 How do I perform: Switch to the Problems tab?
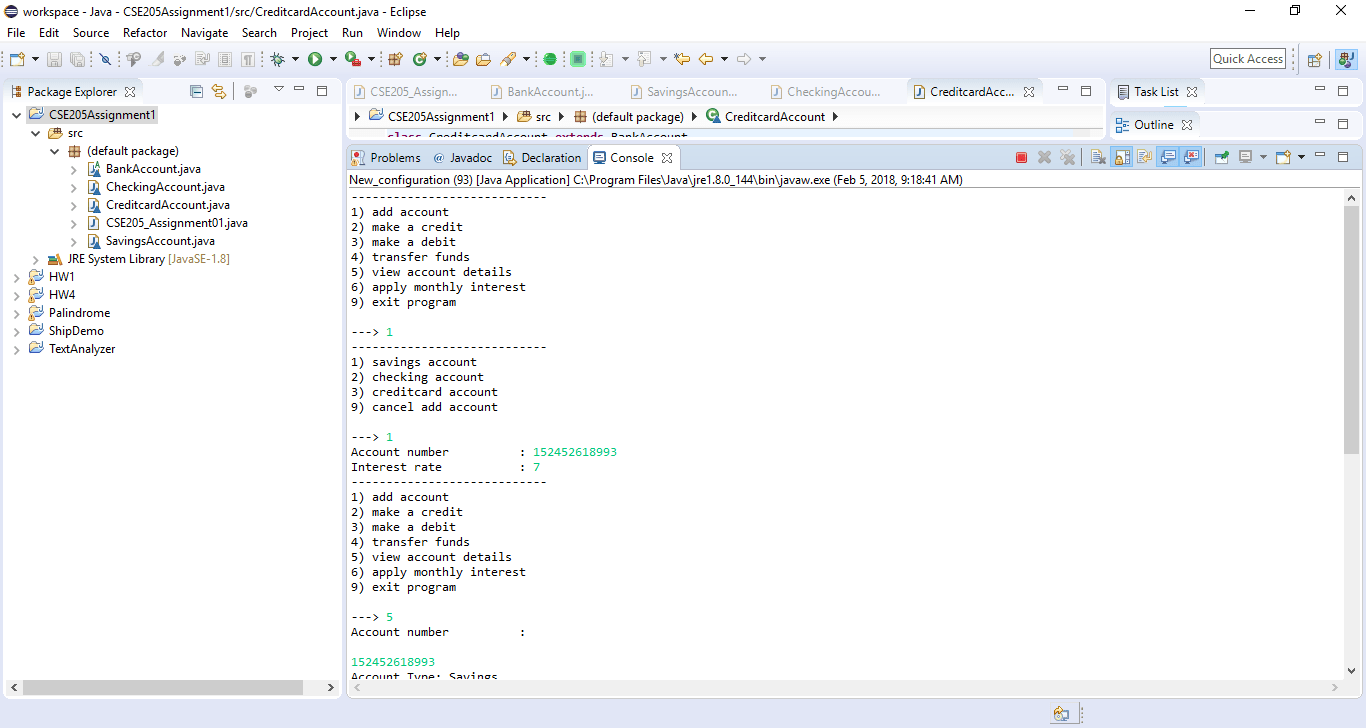386,158
